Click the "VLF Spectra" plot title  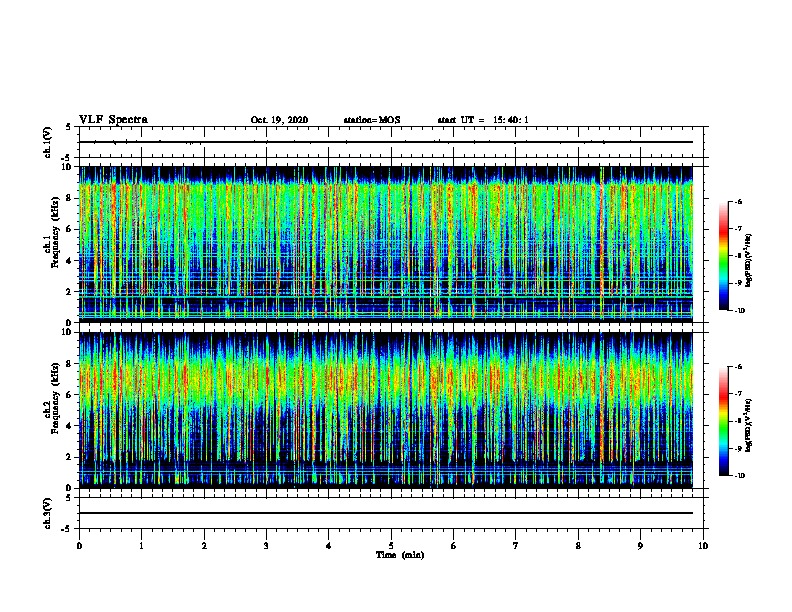(x=113, y=120)
